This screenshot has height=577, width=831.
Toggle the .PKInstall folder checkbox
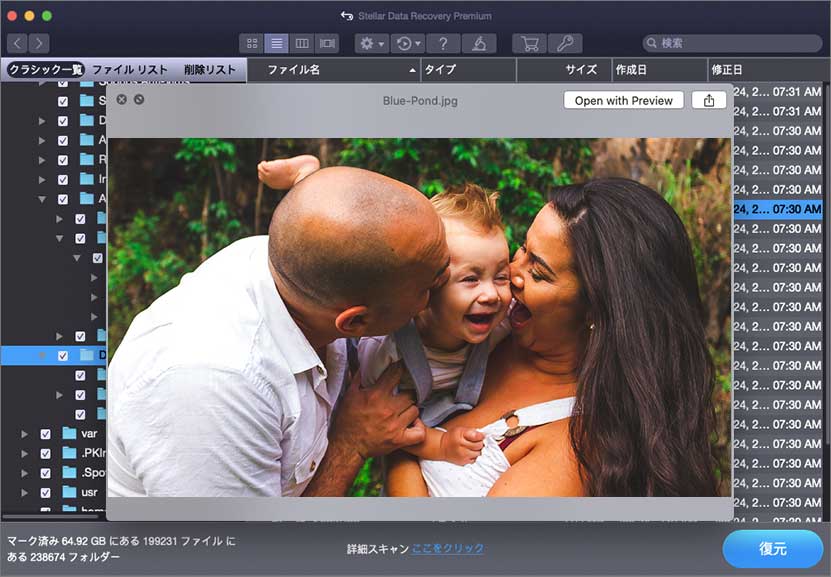[x=45, y=453]
